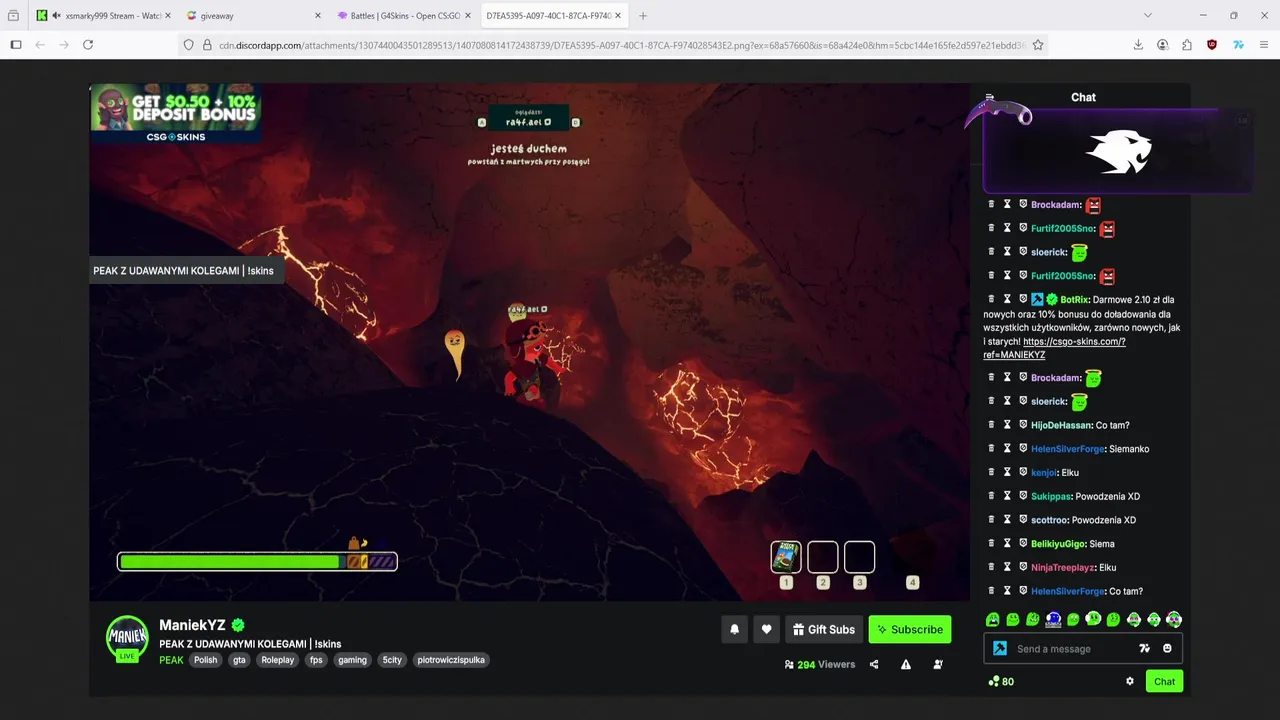Reload the current page
This screenshot has width=1280, height=720.
(88, 45)
